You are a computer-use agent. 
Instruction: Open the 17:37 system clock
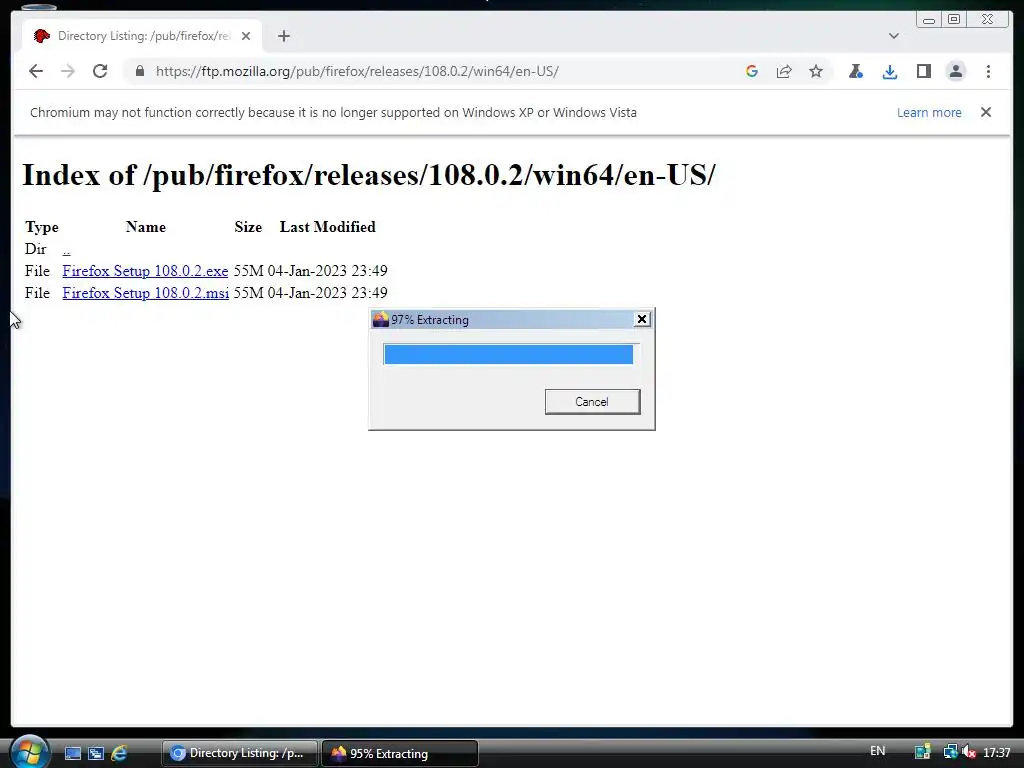[x=997, y=752]
